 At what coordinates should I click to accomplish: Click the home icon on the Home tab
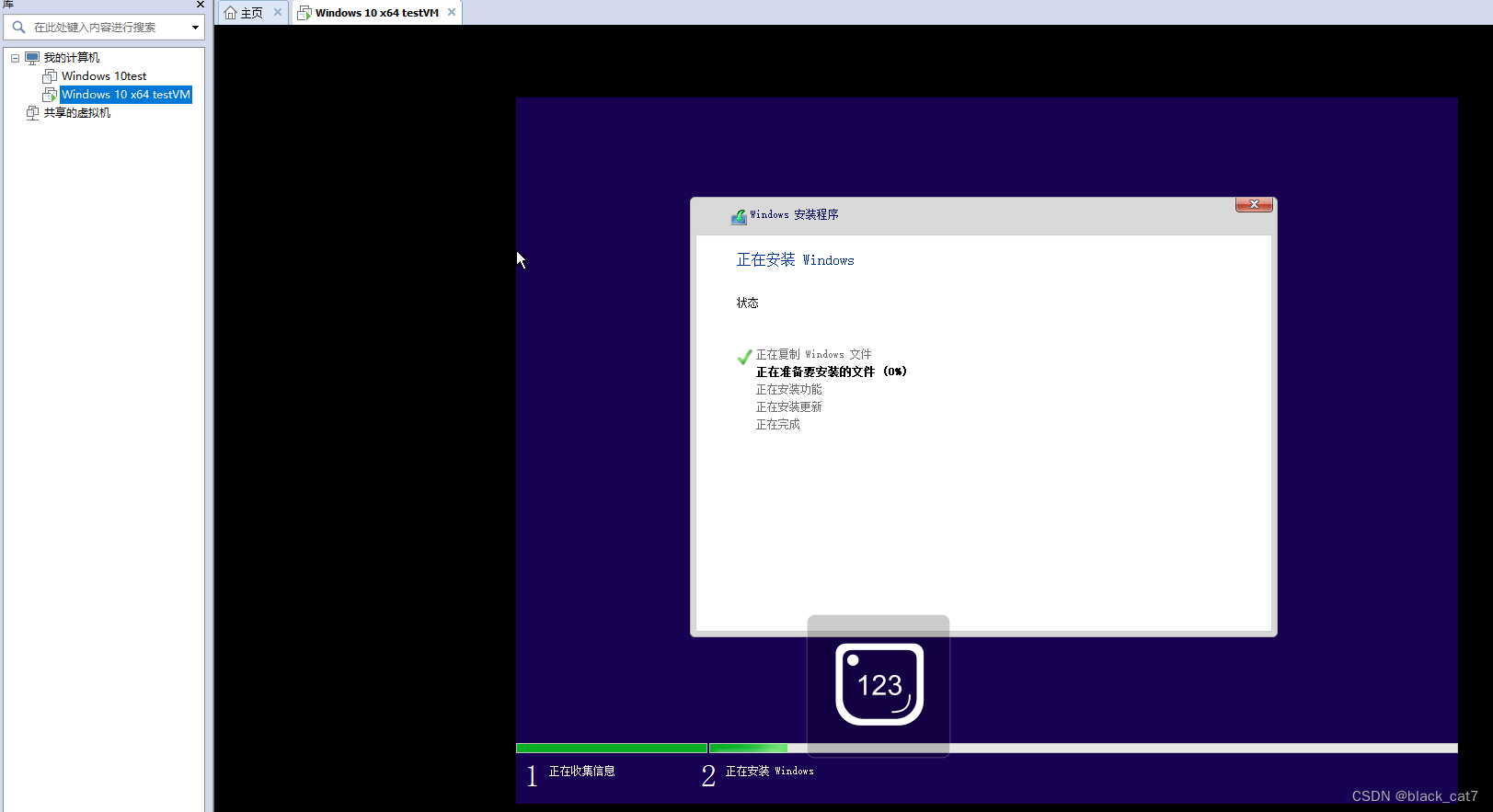(x=230, y=13)
